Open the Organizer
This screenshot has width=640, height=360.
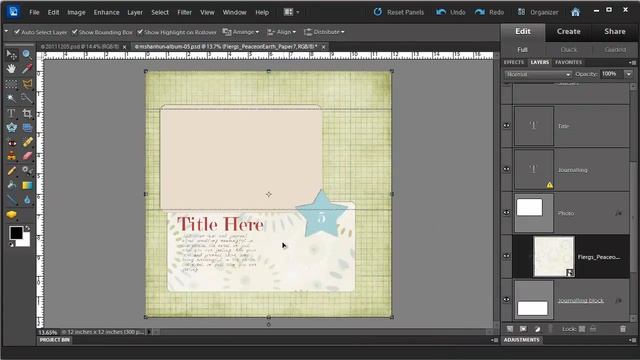coord(538,12)
